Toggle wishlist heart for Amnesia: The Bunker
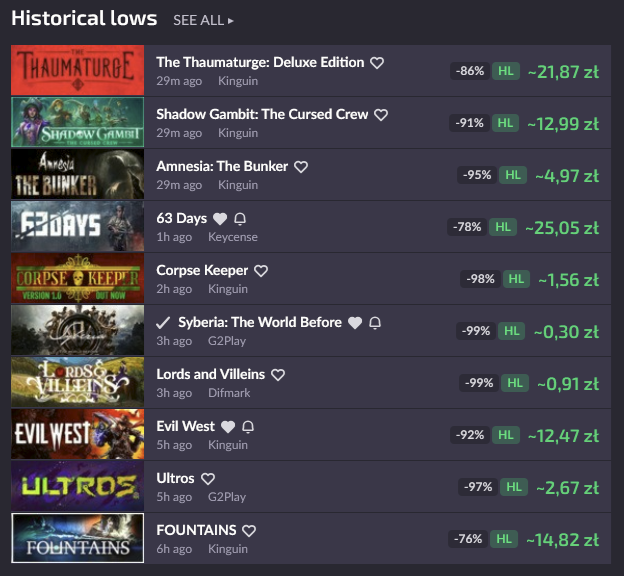 pos(301,167)
